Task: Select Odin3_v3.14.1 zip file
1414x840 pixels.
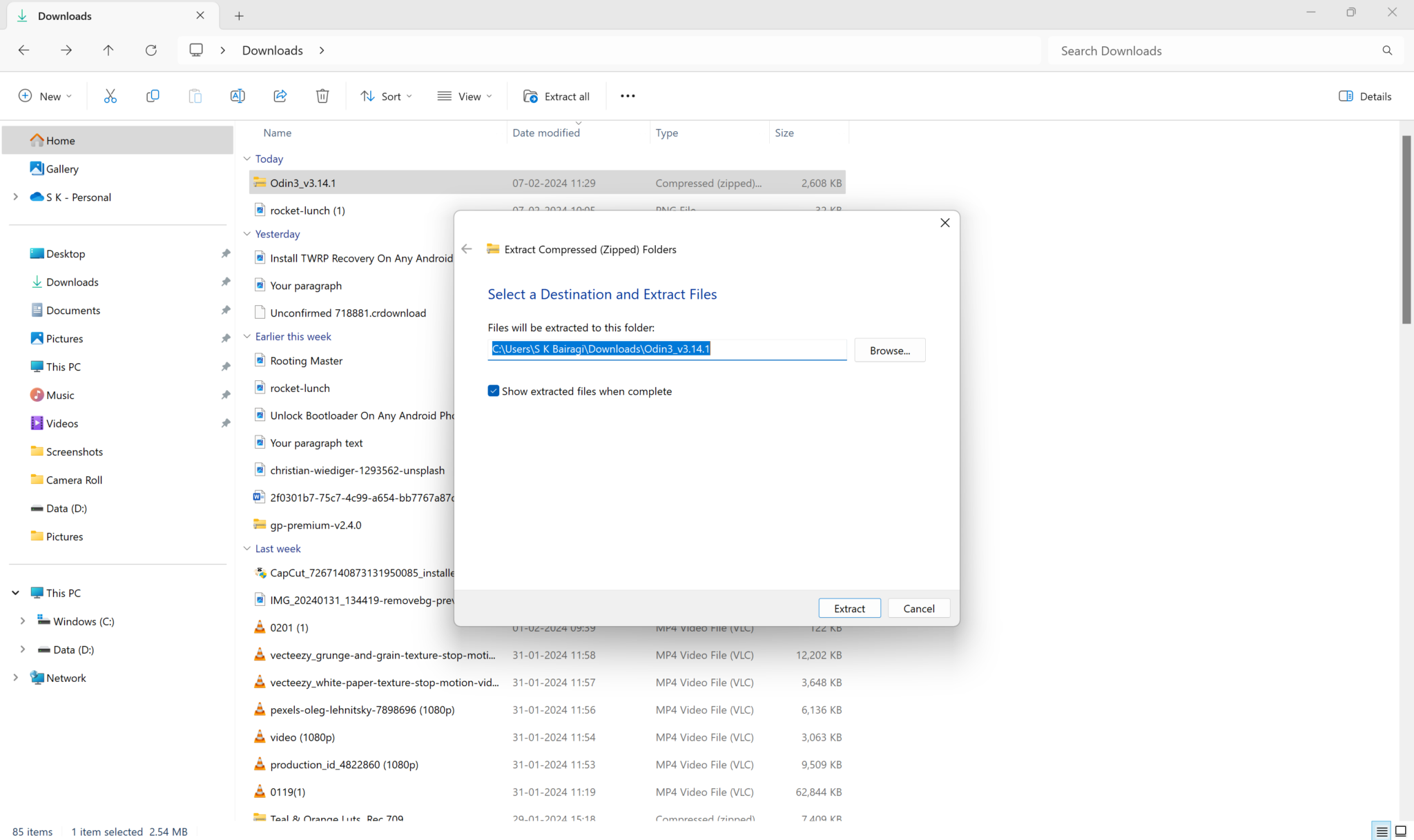Action: 547,183
